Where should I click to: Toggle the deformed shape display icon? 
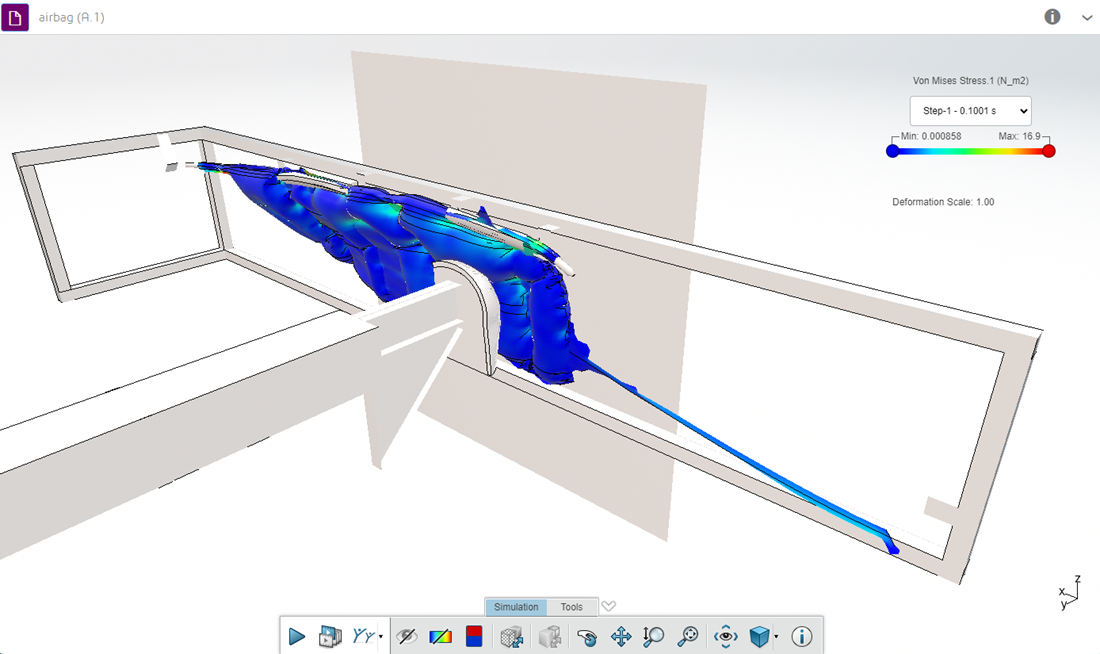550,636
